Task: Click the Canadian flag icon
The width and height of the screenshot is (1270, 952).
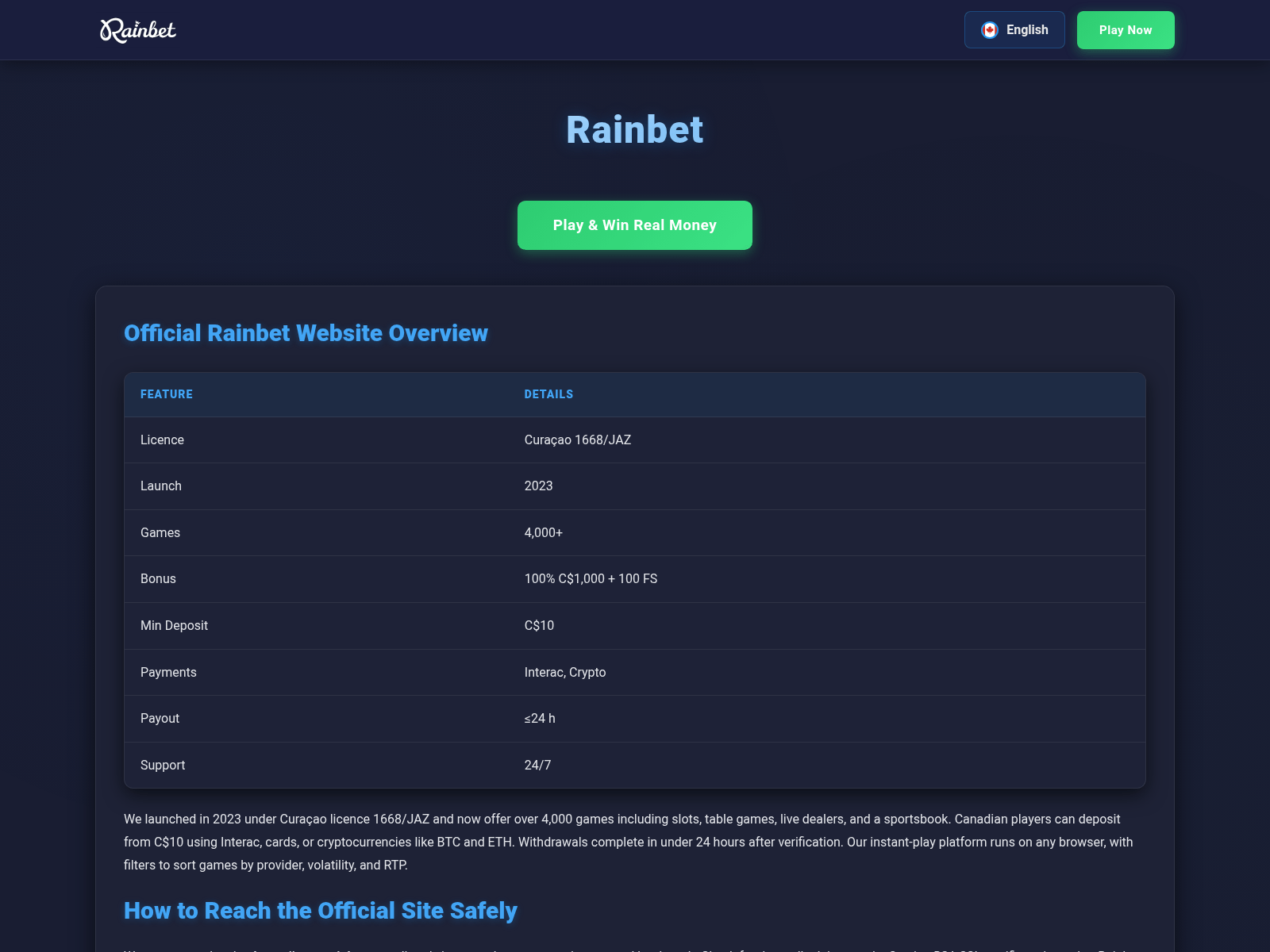Action: point(989,30)
